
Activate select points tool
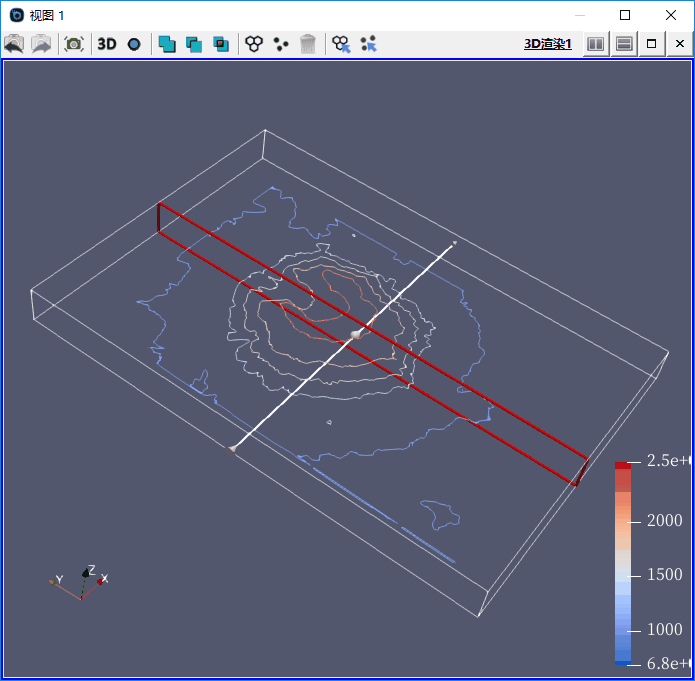click(x=281, y=44)
